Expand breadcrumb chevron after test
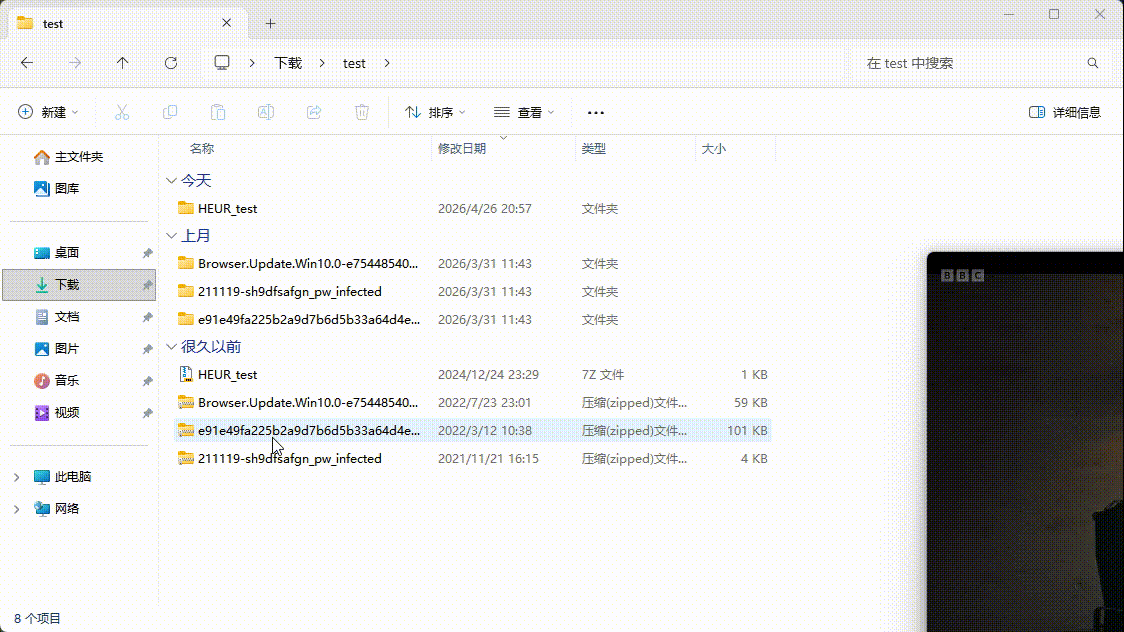 [387, 63]
